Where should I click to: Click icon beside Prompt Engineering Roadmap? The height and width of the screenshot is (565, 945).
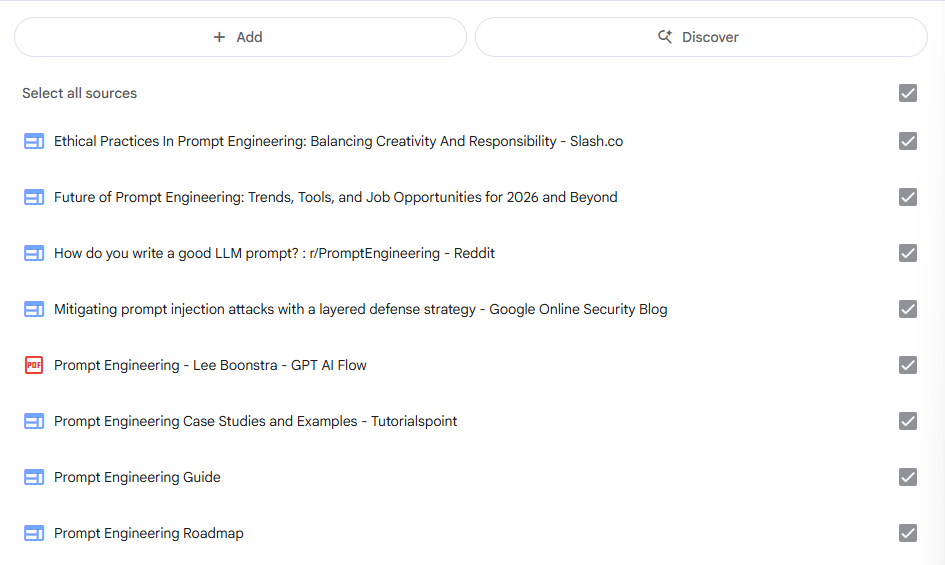(34, 533)
